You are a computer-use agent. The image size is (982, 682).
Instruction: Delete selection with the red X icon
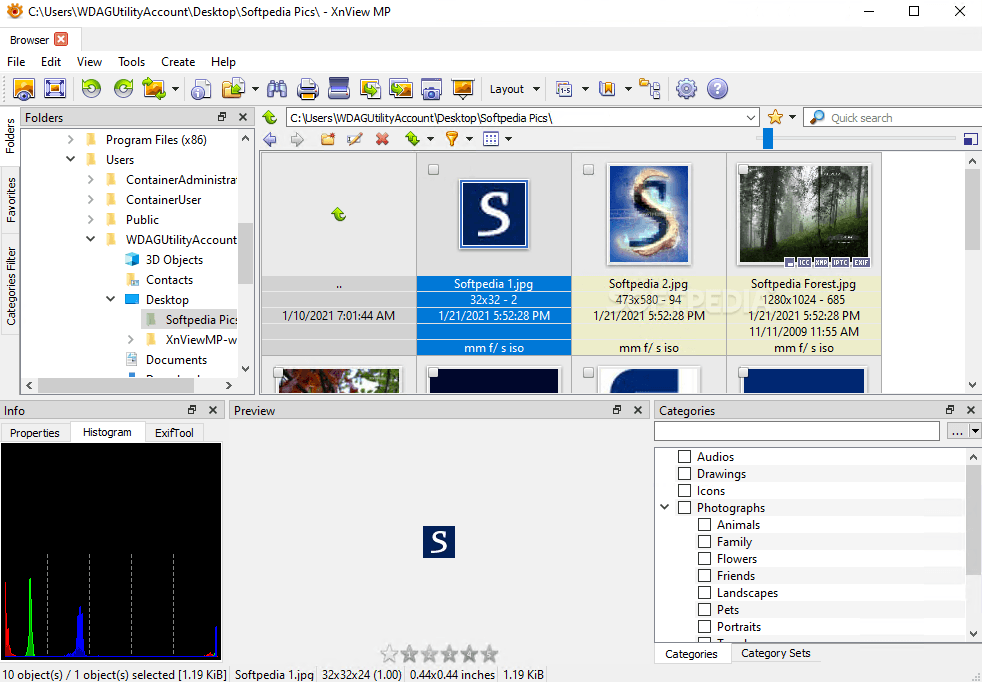381,139
